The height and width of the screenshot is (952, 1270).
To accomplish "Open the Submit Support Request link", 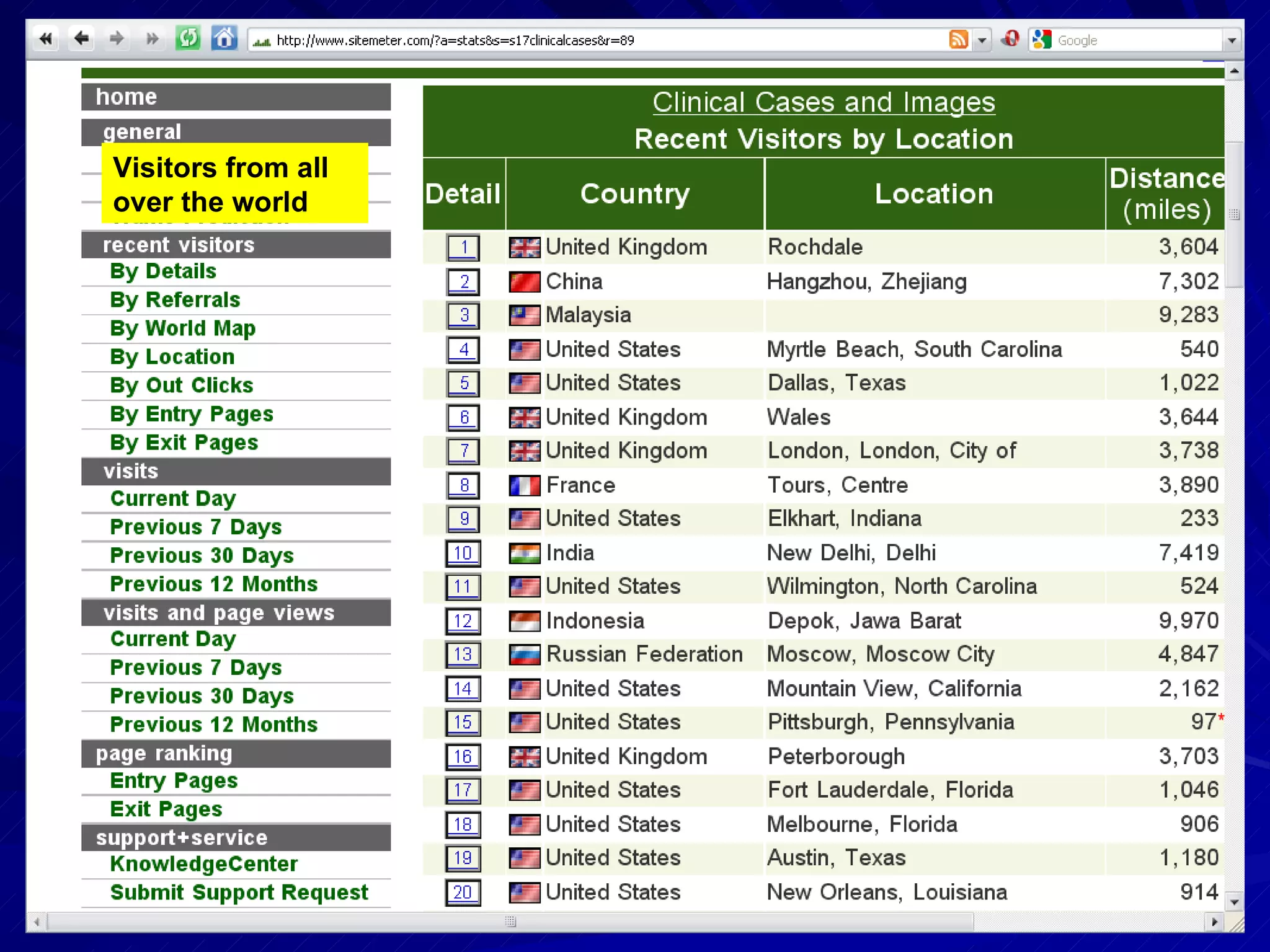I will 239,892.
